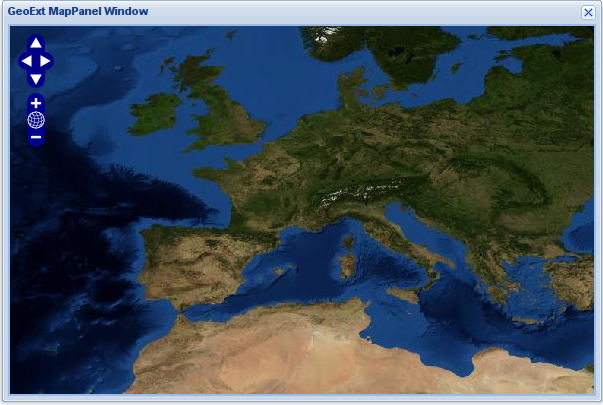Close the GeoExt MapPanel Window
The image size is (603, 405).
point(588,12)
